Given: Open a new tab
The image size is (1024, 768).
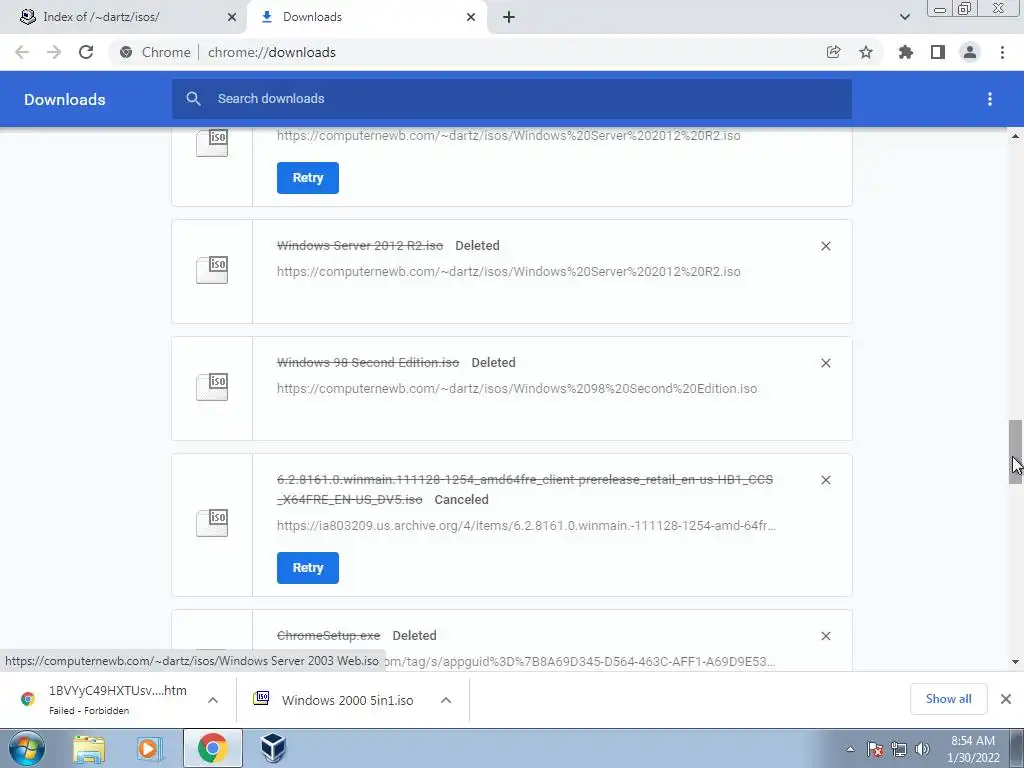Looking at the screenshot, I should point(509,17).
